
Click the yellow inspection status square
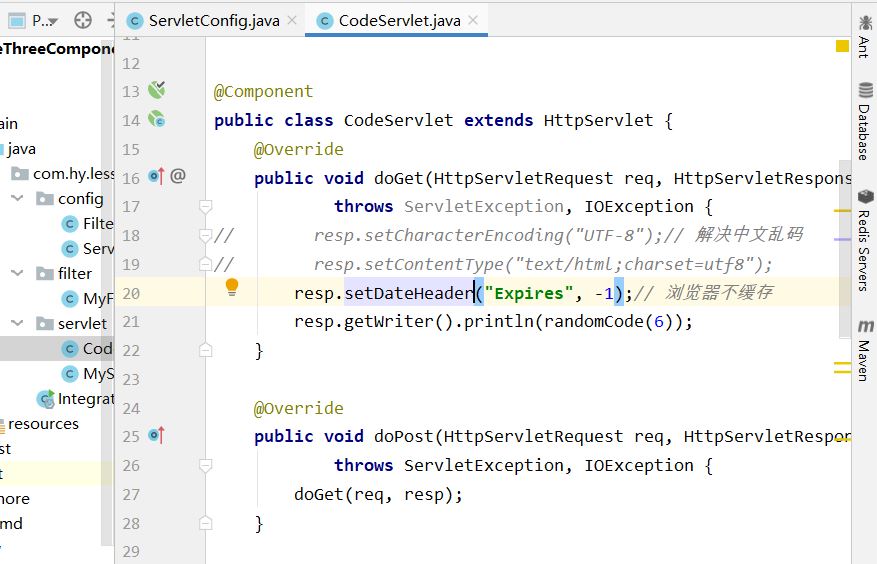(842, 46)
